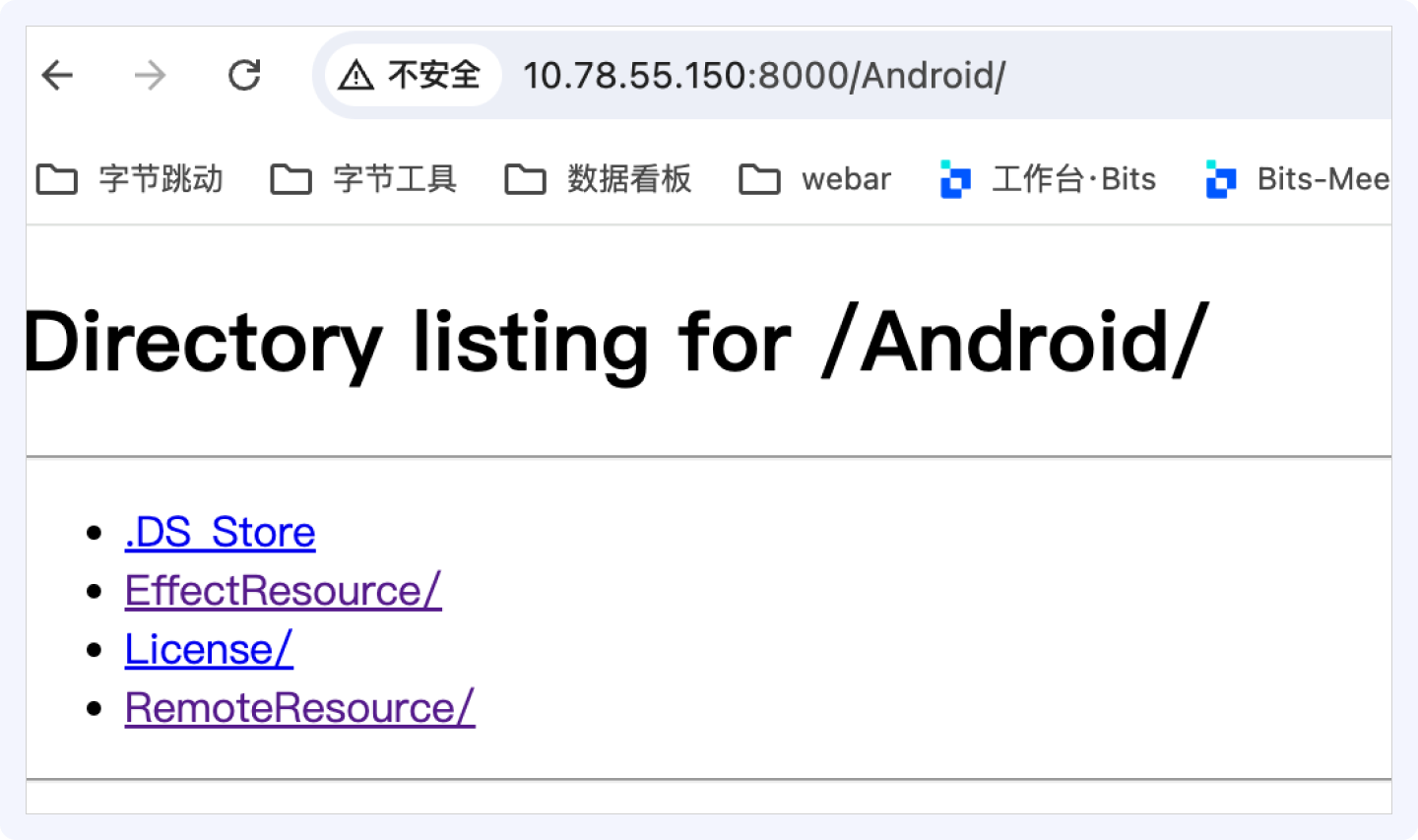Open the RemoteResource/ directory link
The width and height of the screenshot is (1418, 840).
(x=300, y=708)
